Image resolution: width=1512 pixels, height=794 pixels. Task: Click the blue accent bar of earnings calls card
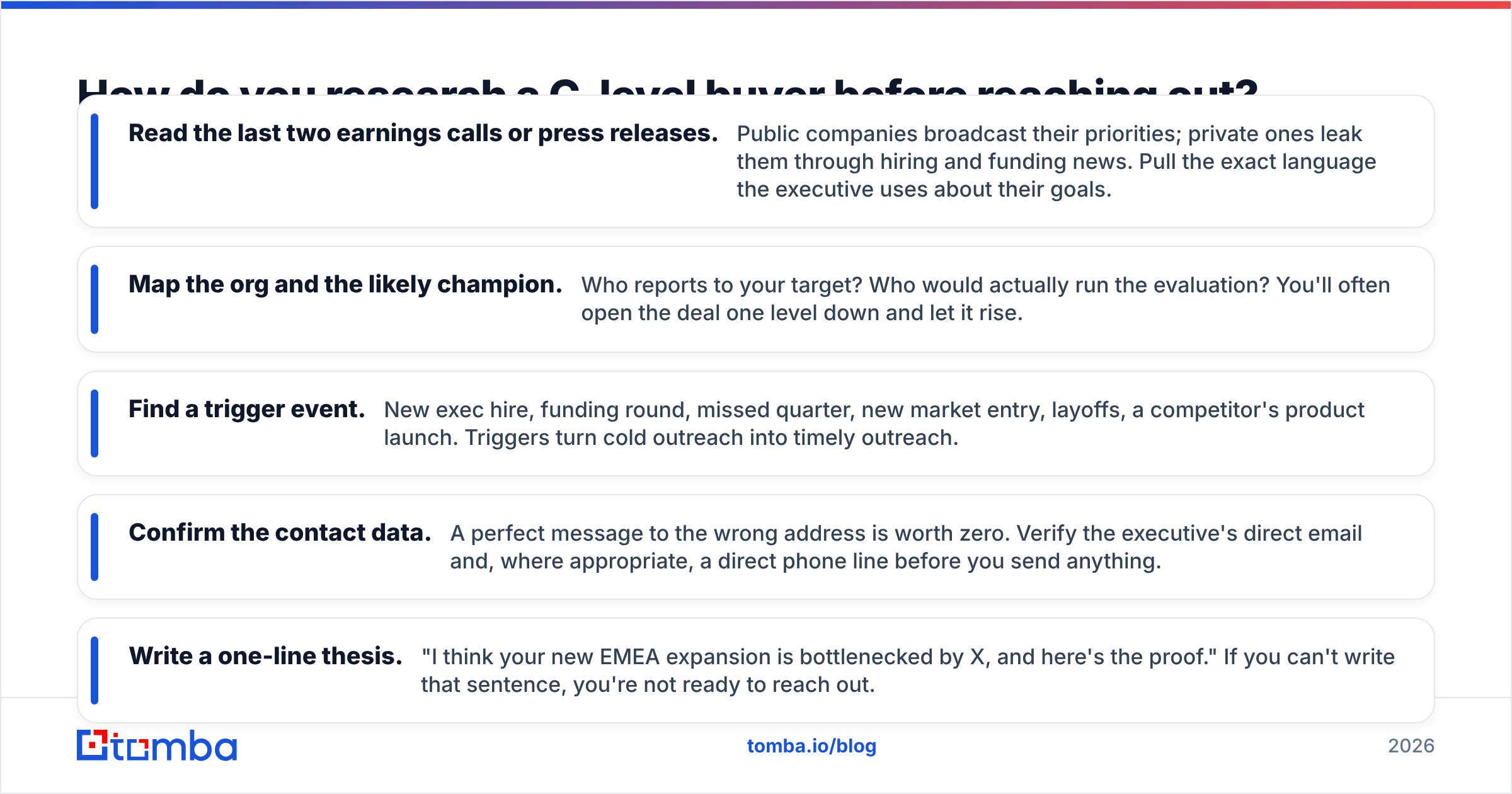94,161
